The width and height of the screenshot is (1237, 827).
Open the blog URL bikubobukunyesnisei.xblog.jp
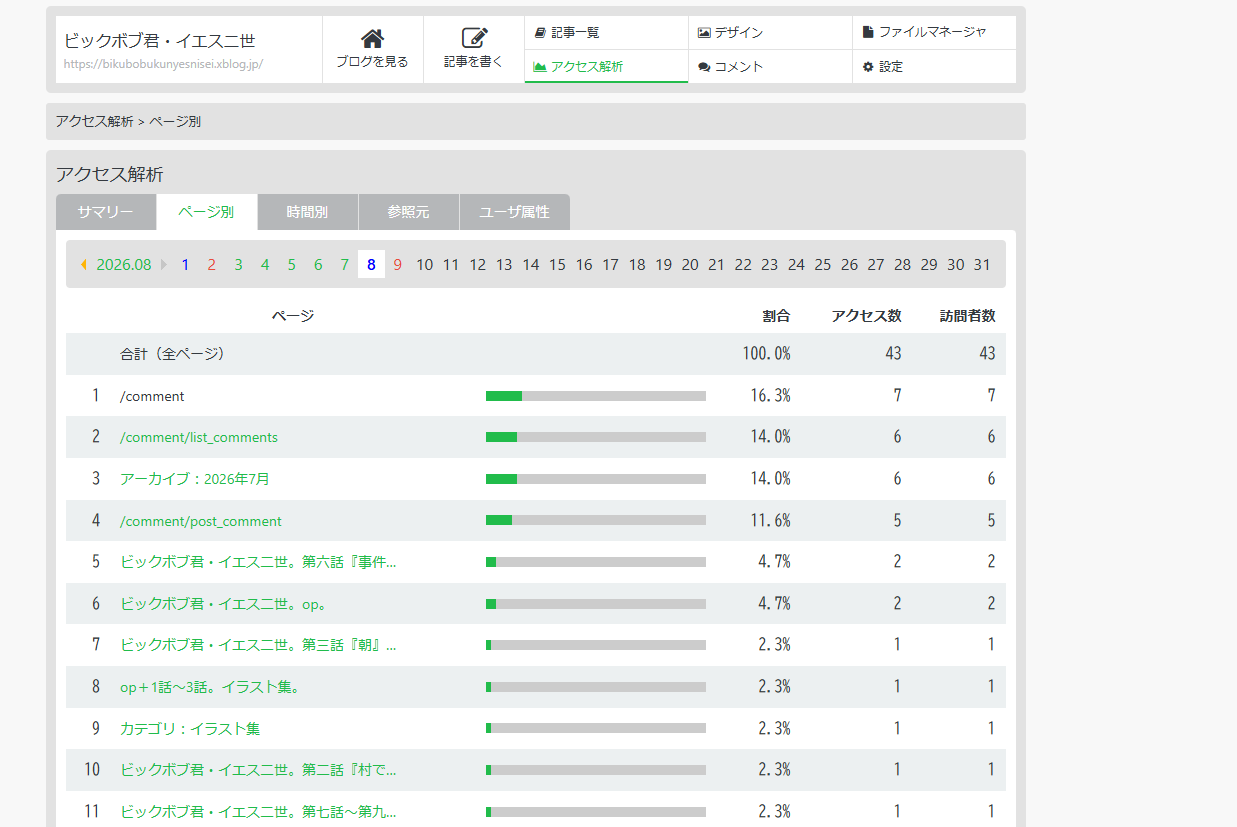(163, 64)
